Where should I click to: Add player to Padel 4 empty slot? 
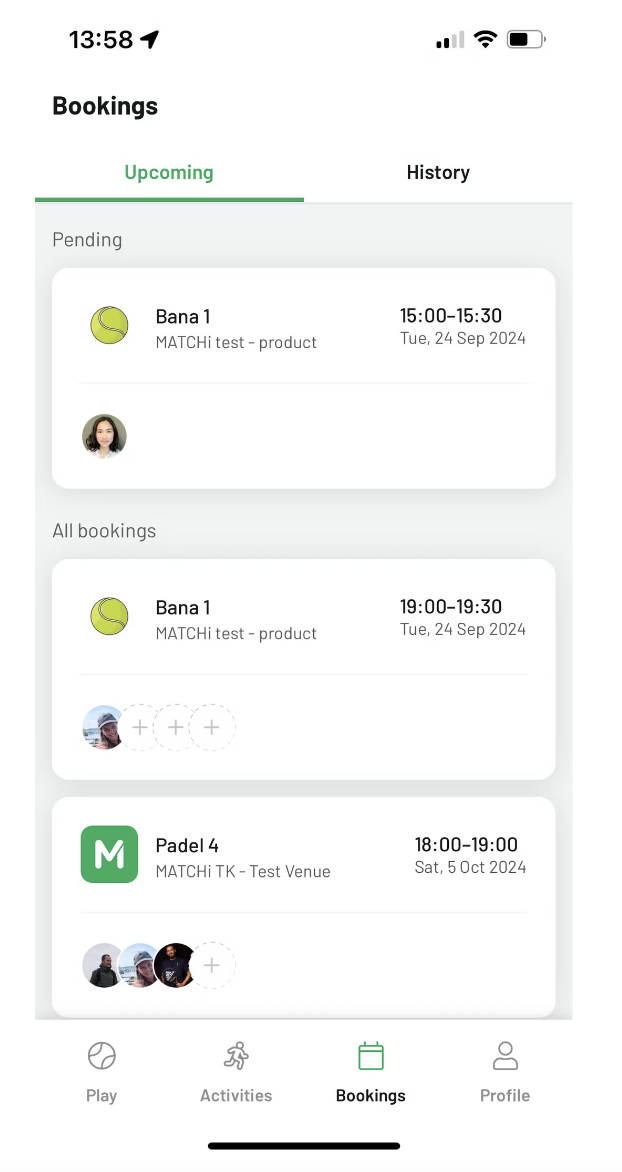tap(212, 966)
